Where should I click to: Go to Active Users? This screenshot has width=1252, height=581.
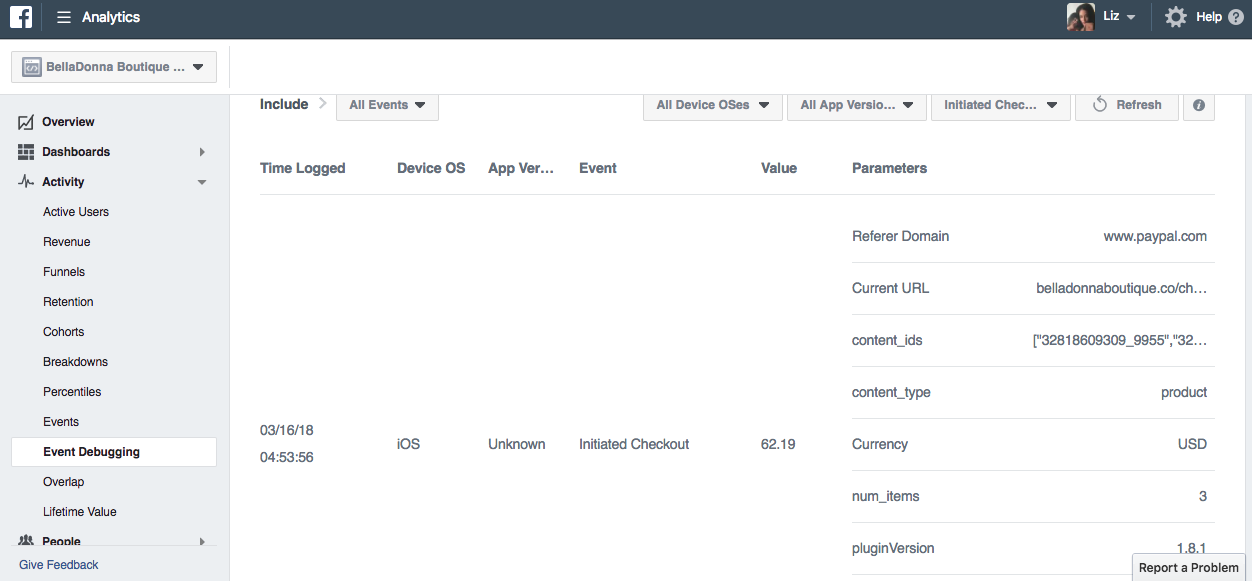coord(76,212)
